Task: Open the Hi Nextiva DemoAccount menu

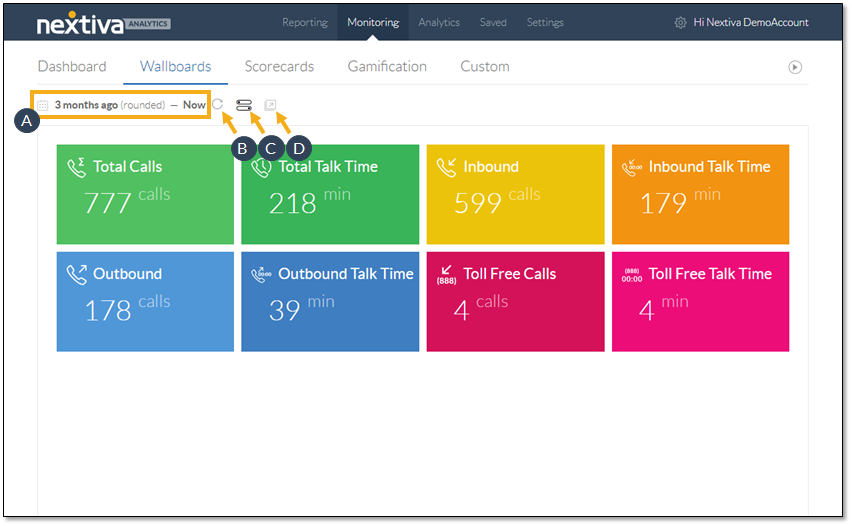Action: [x=750, y=23]
